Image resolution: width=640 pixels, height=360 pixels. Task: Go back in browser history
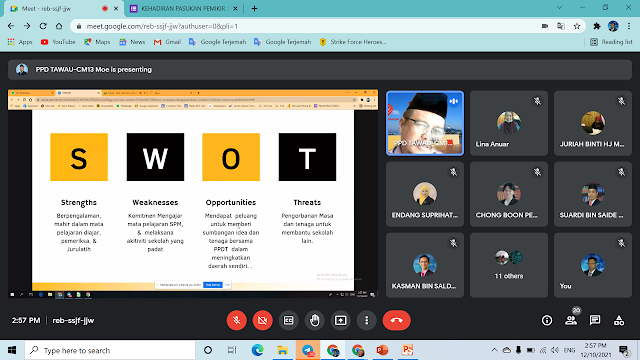[11, 26]
